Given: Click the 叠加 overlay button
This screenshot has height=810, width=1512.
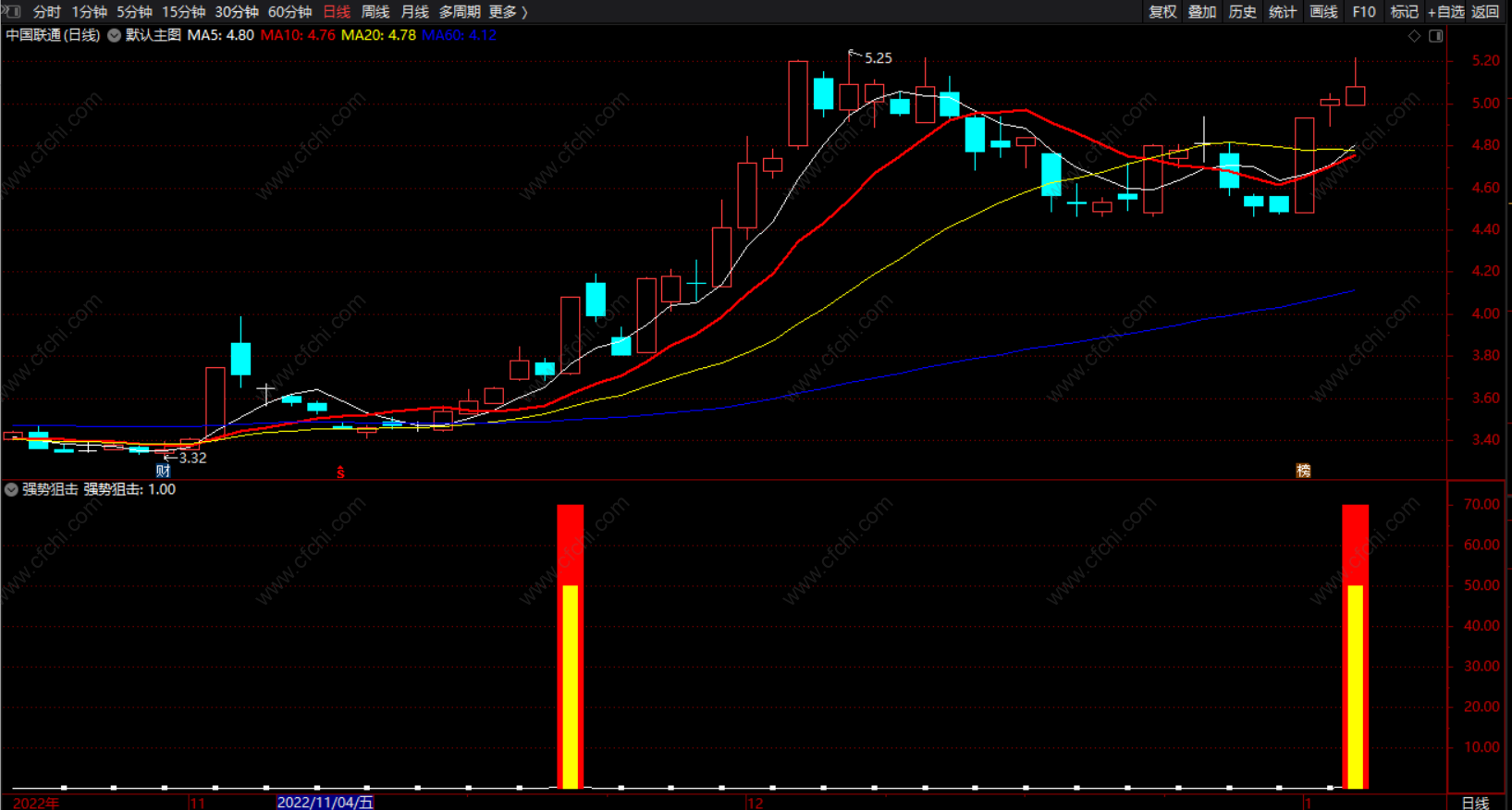Looking at the screenshot, I should tap(1202, 12).
